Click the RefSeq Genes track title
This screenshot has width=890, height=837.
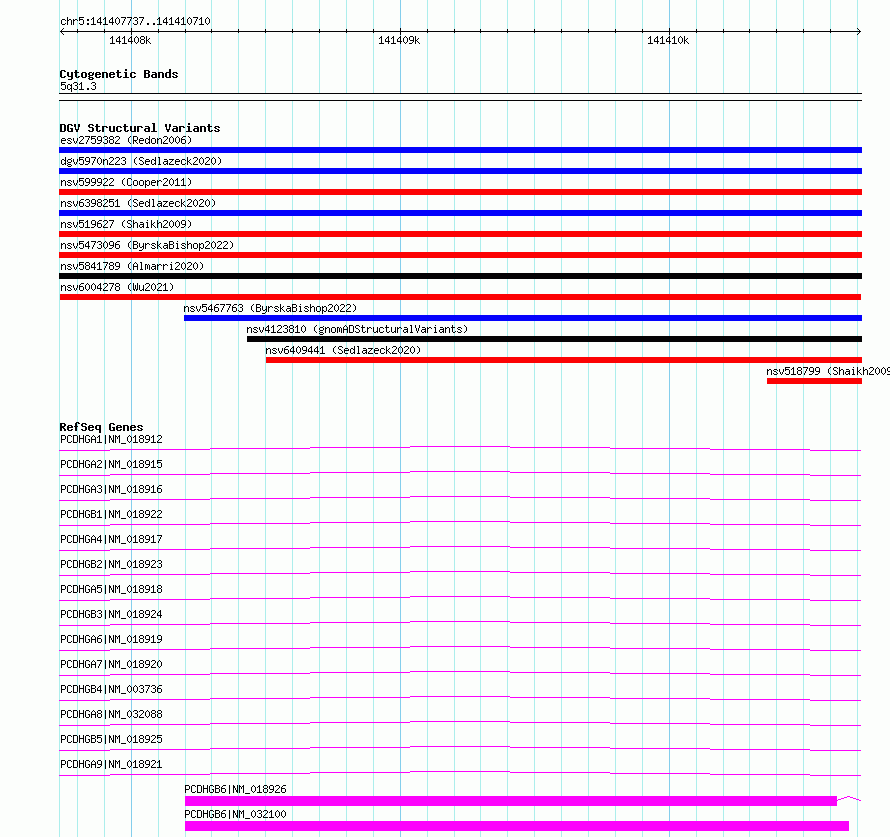point(101,427)
